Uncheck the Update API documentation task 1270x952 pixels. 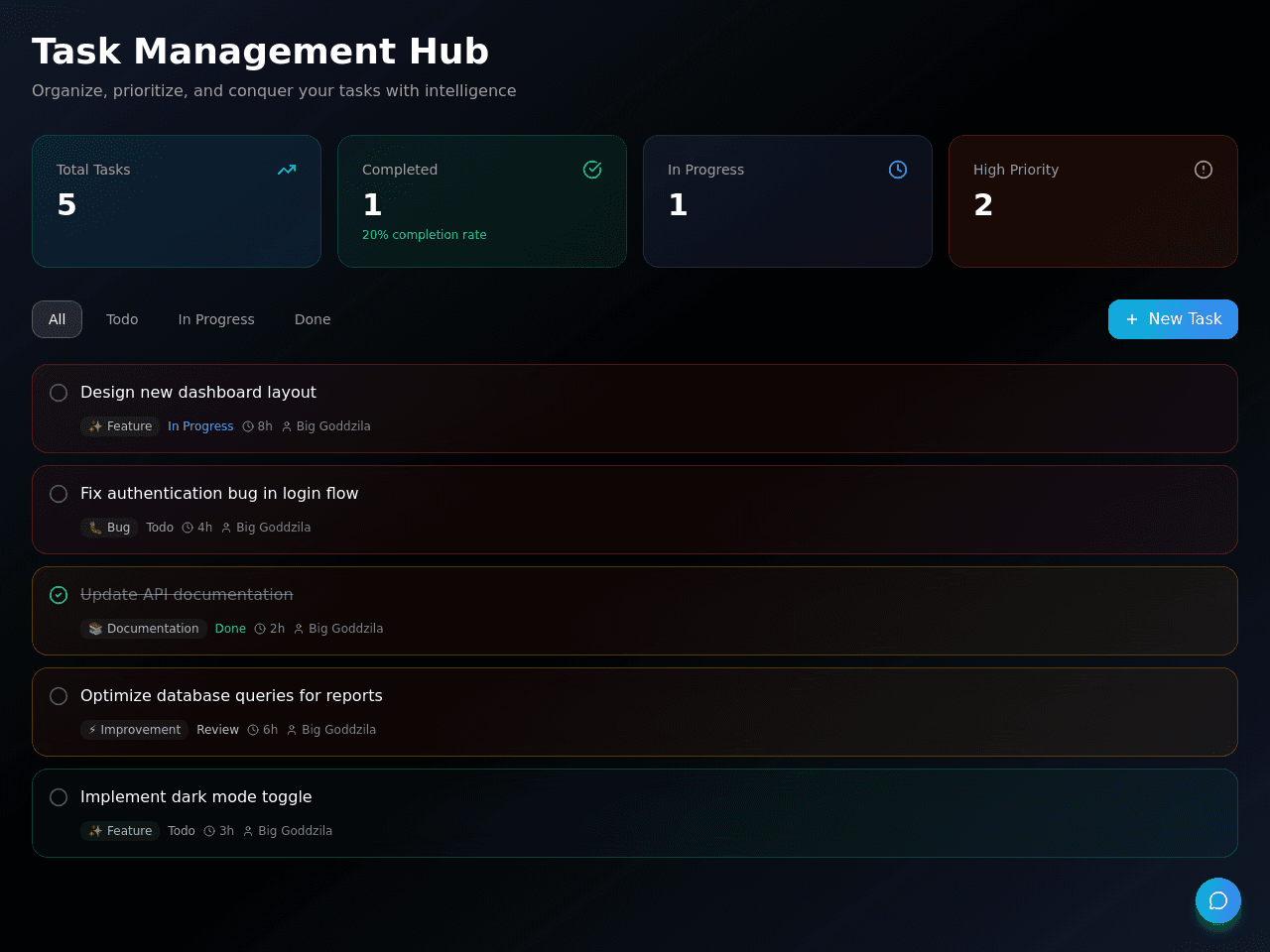click(x=59, y=595)
